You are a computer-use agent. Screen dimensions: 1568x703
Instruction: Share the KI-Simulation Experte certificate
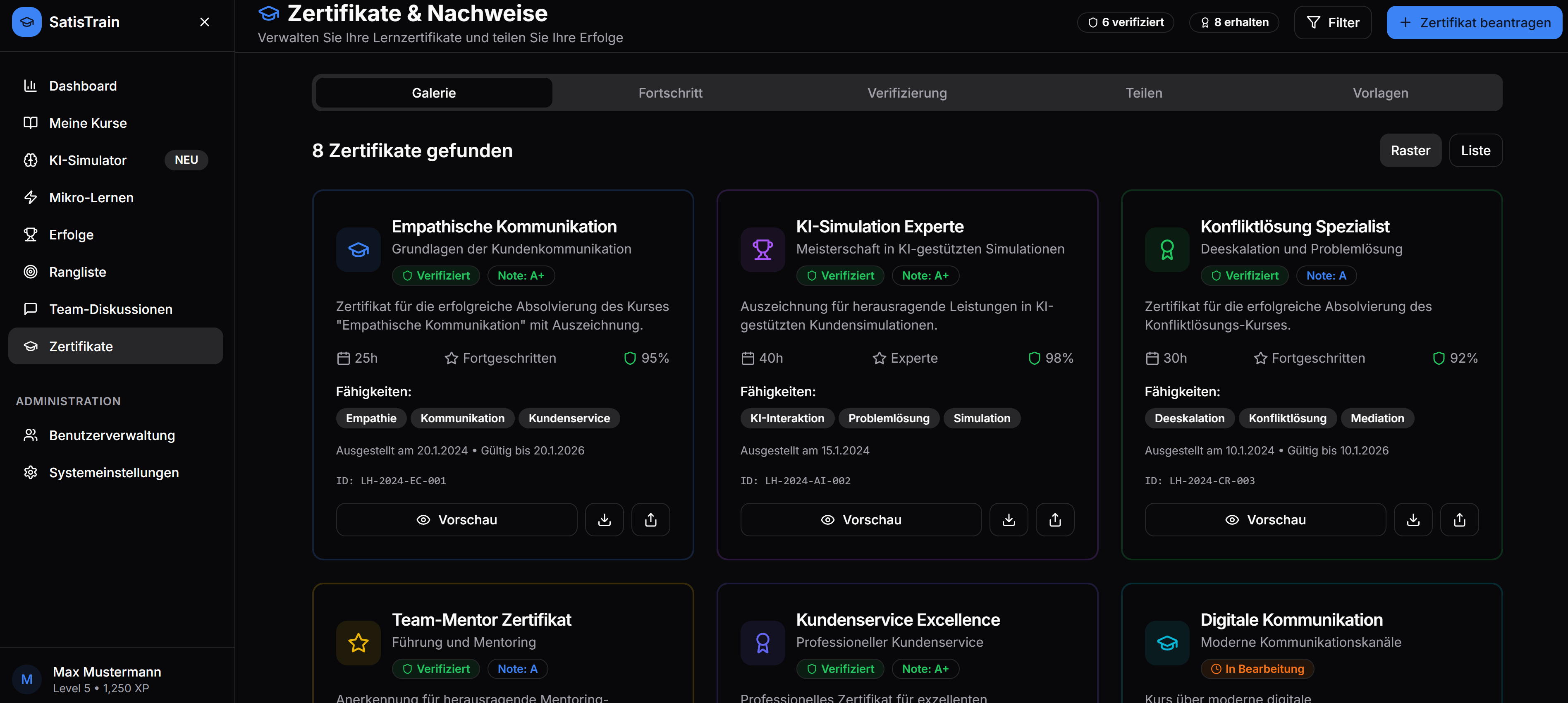coord(1055,520)
